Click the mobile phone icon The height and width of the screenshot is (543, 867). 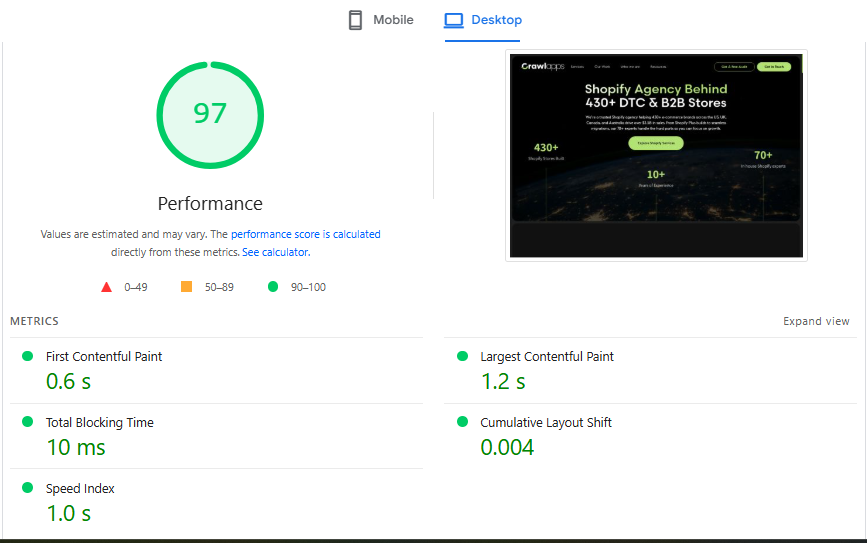356,20
